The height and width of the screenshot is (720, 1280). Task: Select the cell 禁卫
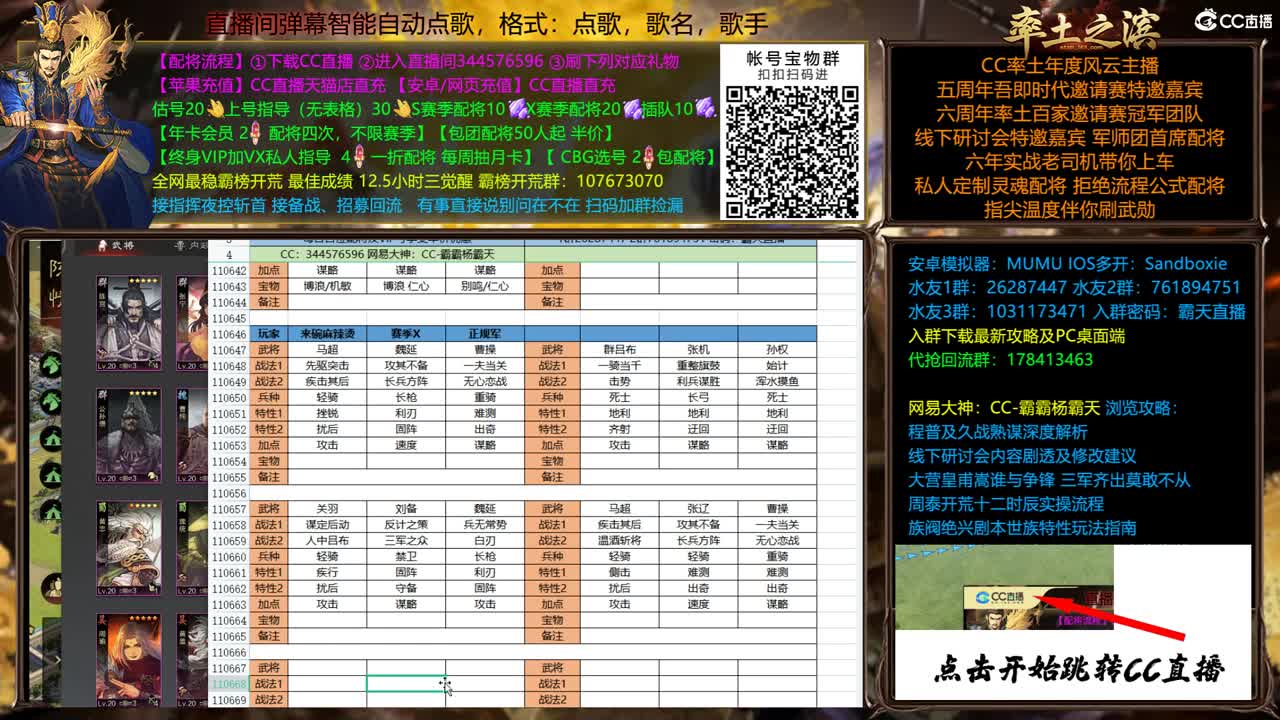click(406, 557)
